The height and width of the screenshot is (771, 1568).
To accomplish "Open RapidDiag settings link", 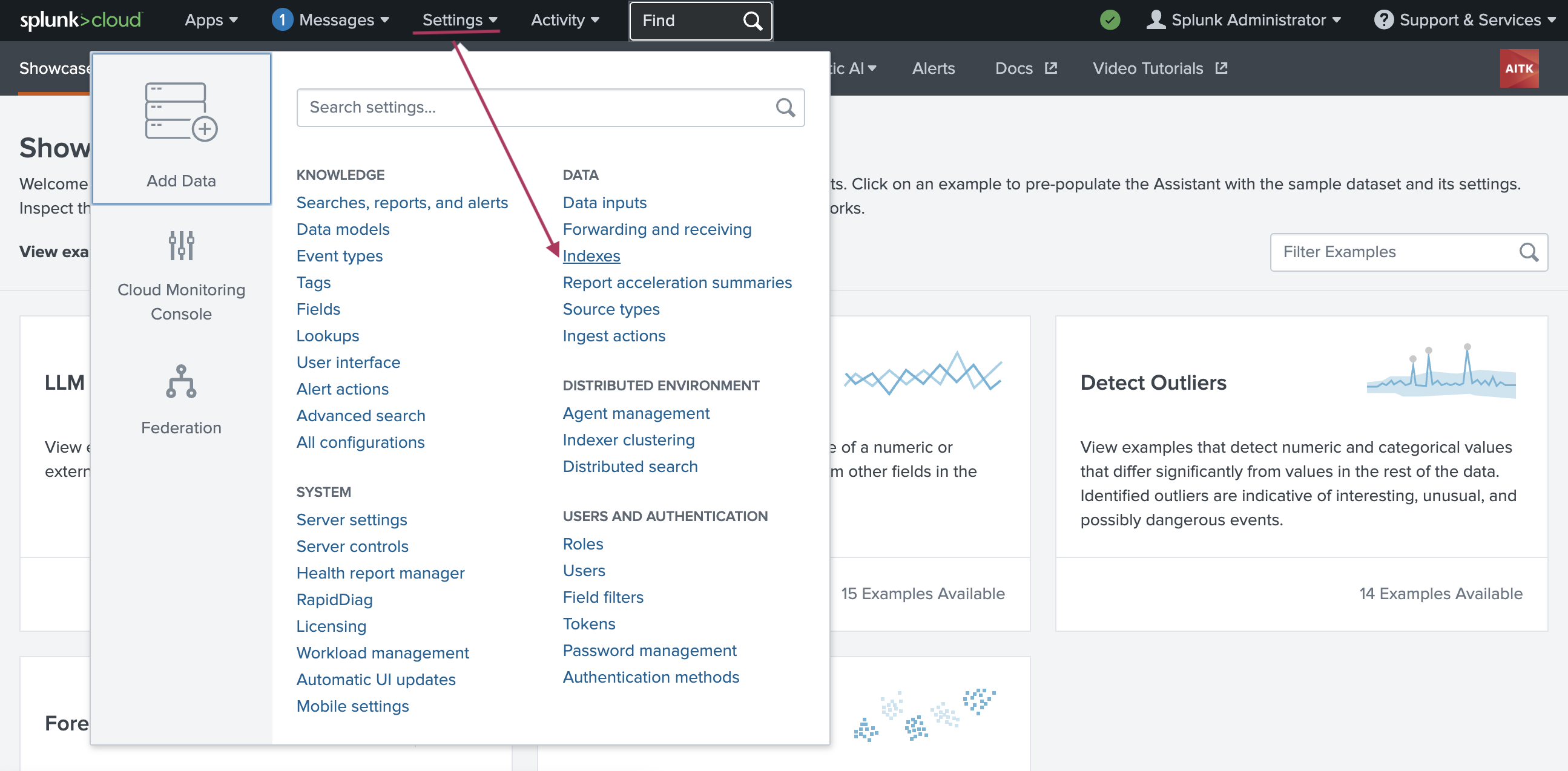I will (x=334, y=600).
